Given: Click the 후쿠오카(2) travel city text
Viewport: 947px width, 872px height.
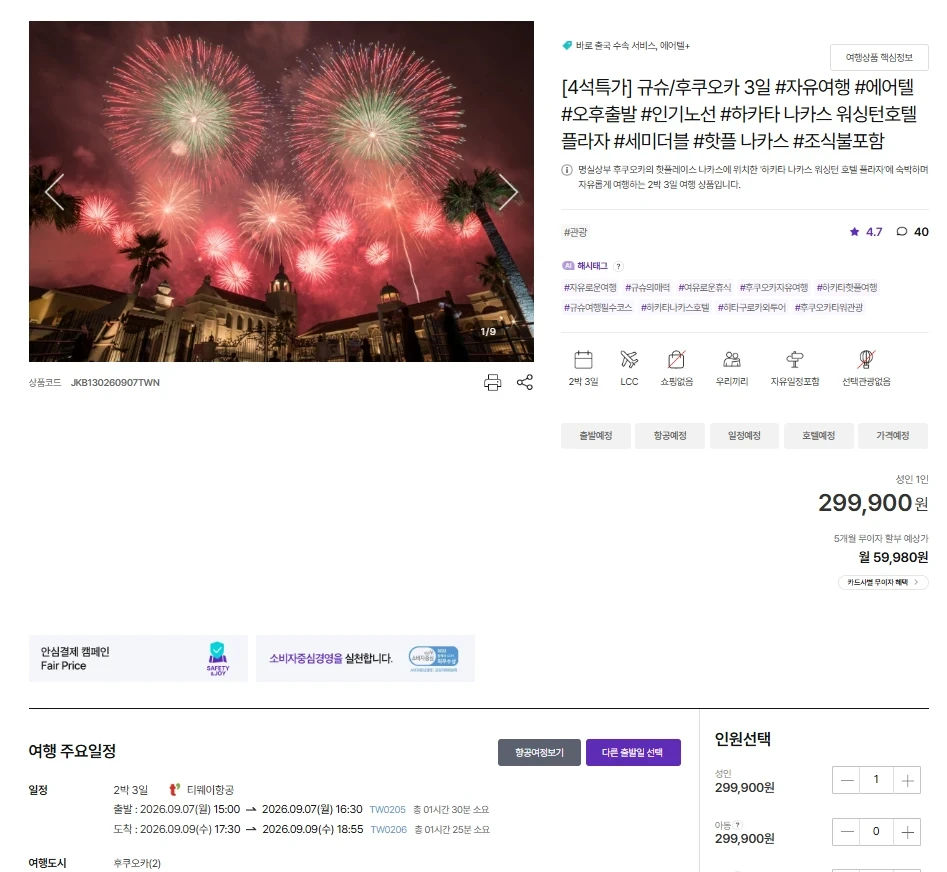Looking at the screenshot, I should point(137,863).
